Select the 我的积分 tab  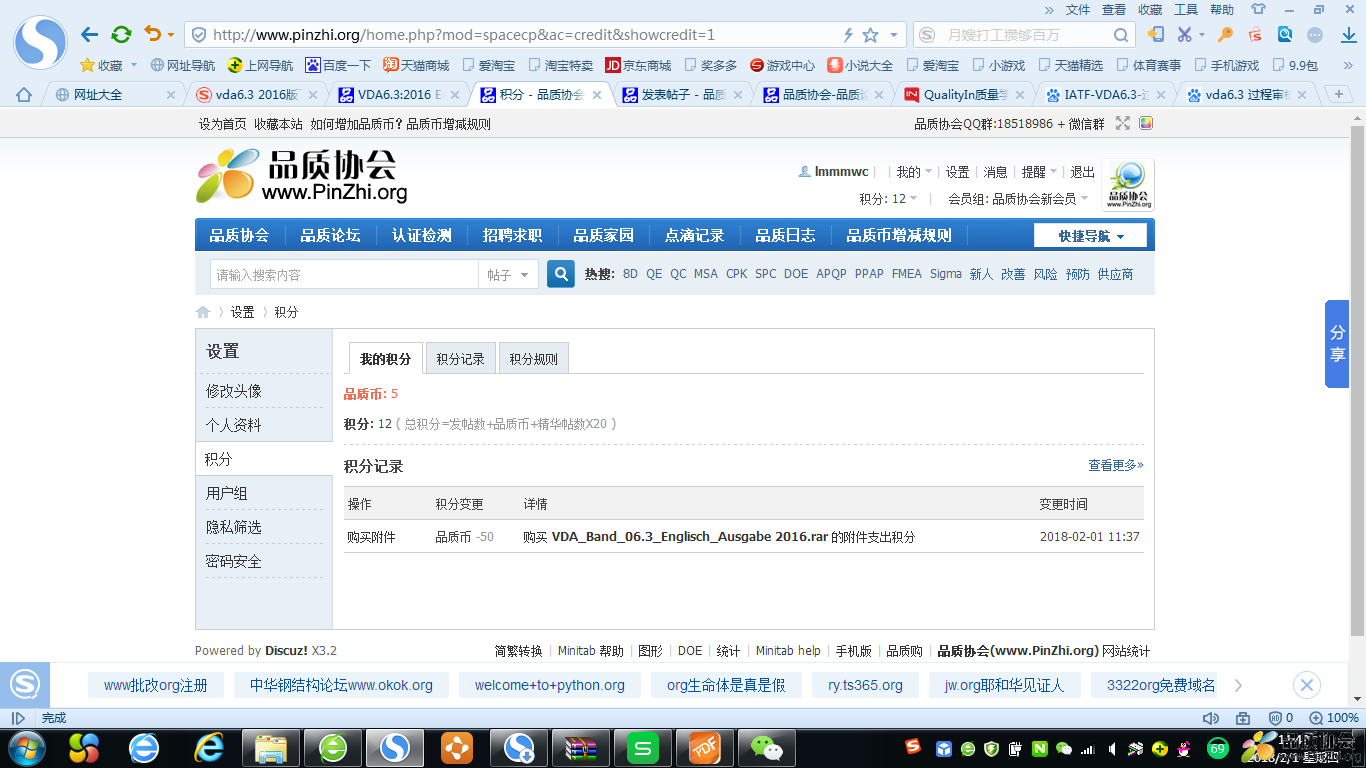385,359
